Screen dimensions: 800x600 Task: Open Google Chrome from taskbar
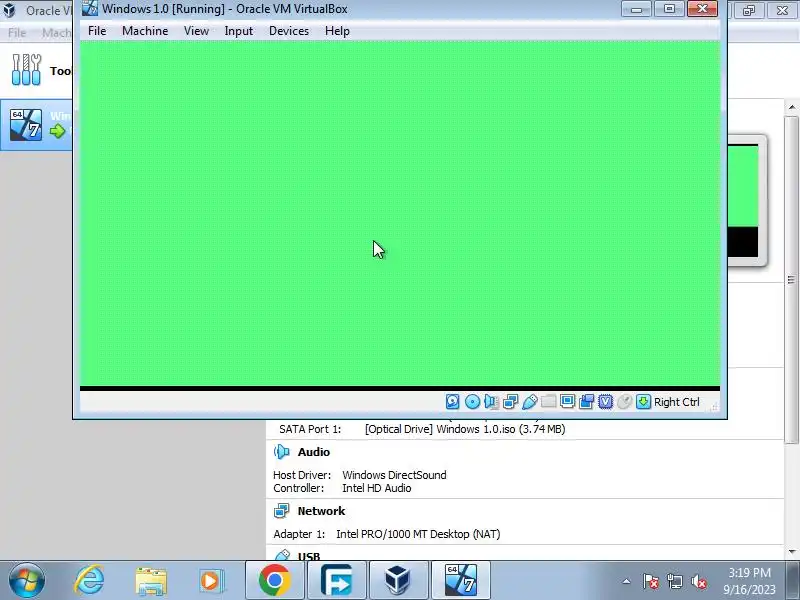pyautogui.click(x=274, y=580)
